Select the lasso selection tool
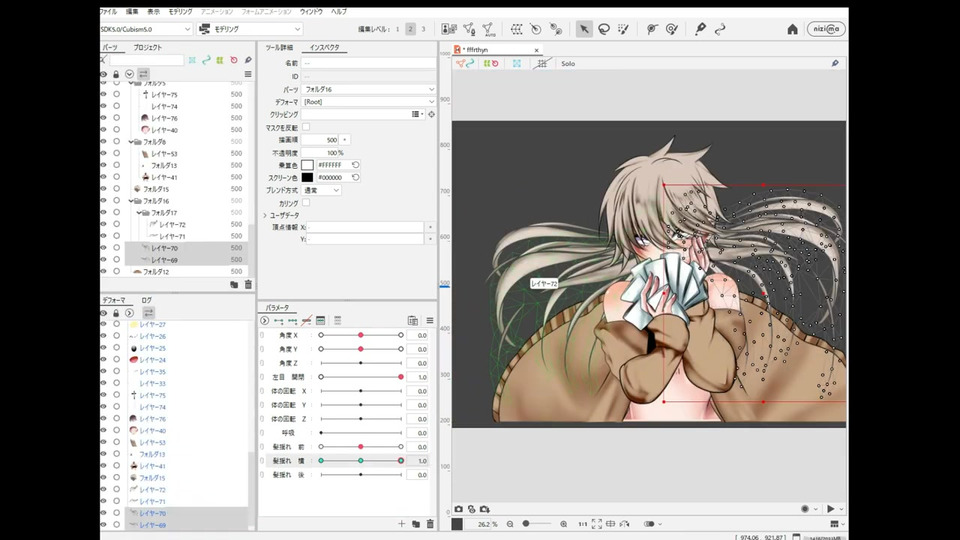 coord(604,29)
